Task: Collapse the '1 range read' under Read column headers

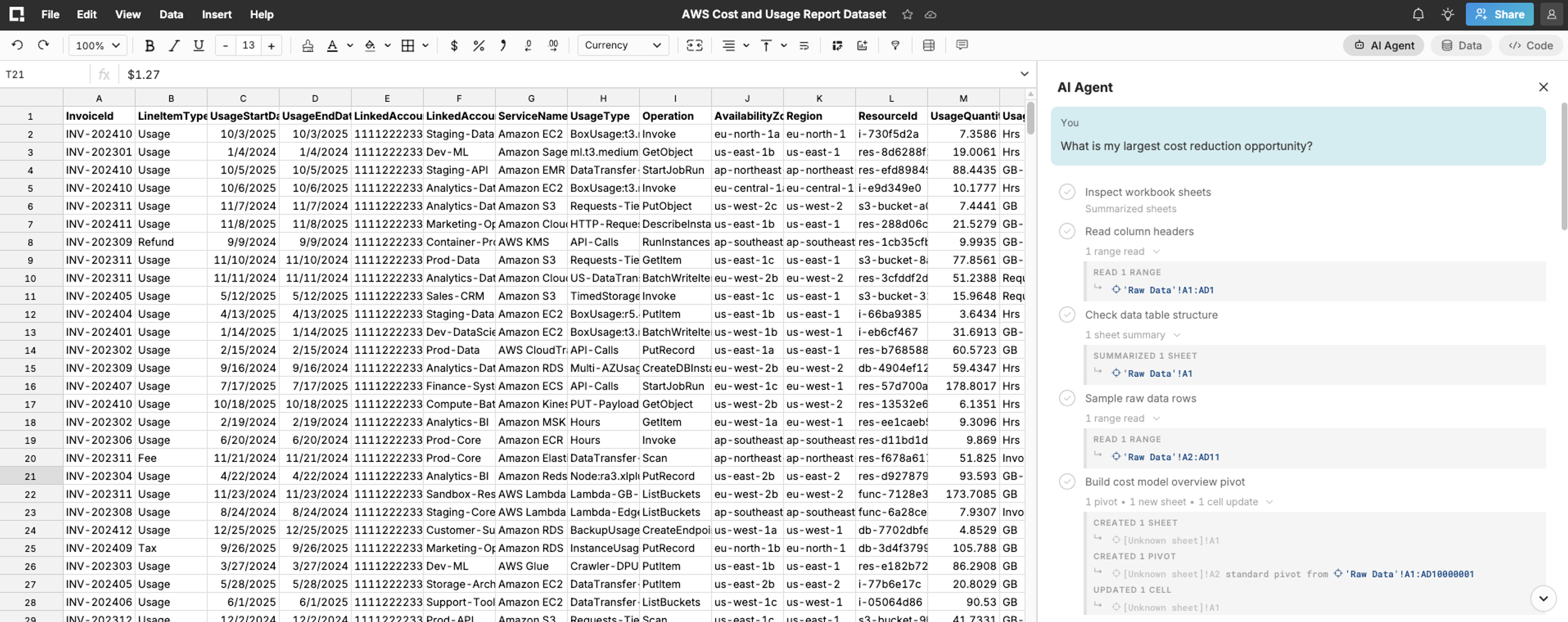Action: pos(1122,251)
